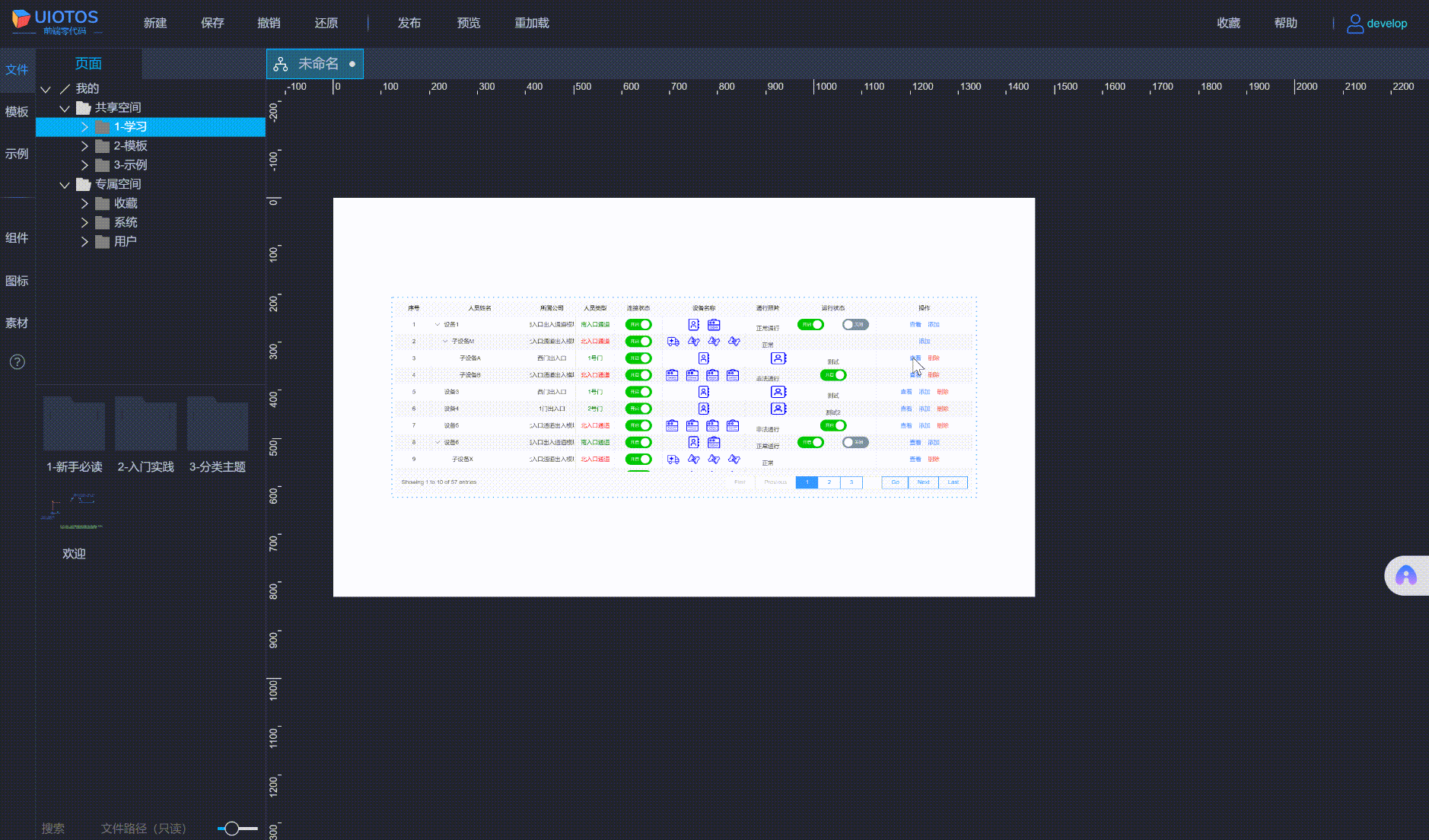The height and width of the screenshot is (840, 1429).
Task: Collapse the 我的 root tree node
Action: (x=46, y=89)
